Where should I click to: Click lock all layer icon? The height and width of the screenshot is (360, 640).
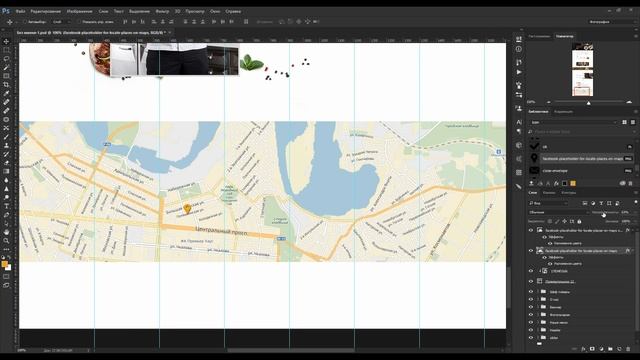coord(579,221)
